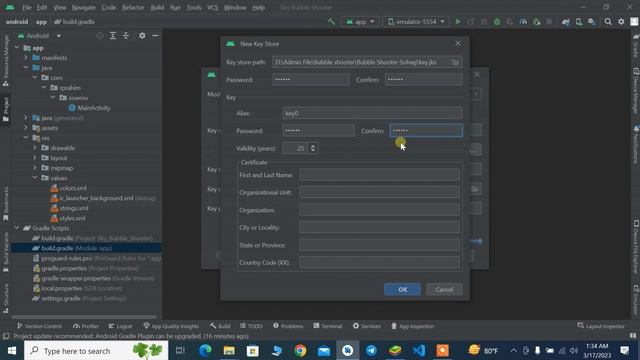Expand the layout folder
The height and width of the screenshot is (360, 640).
pos(35,158)
